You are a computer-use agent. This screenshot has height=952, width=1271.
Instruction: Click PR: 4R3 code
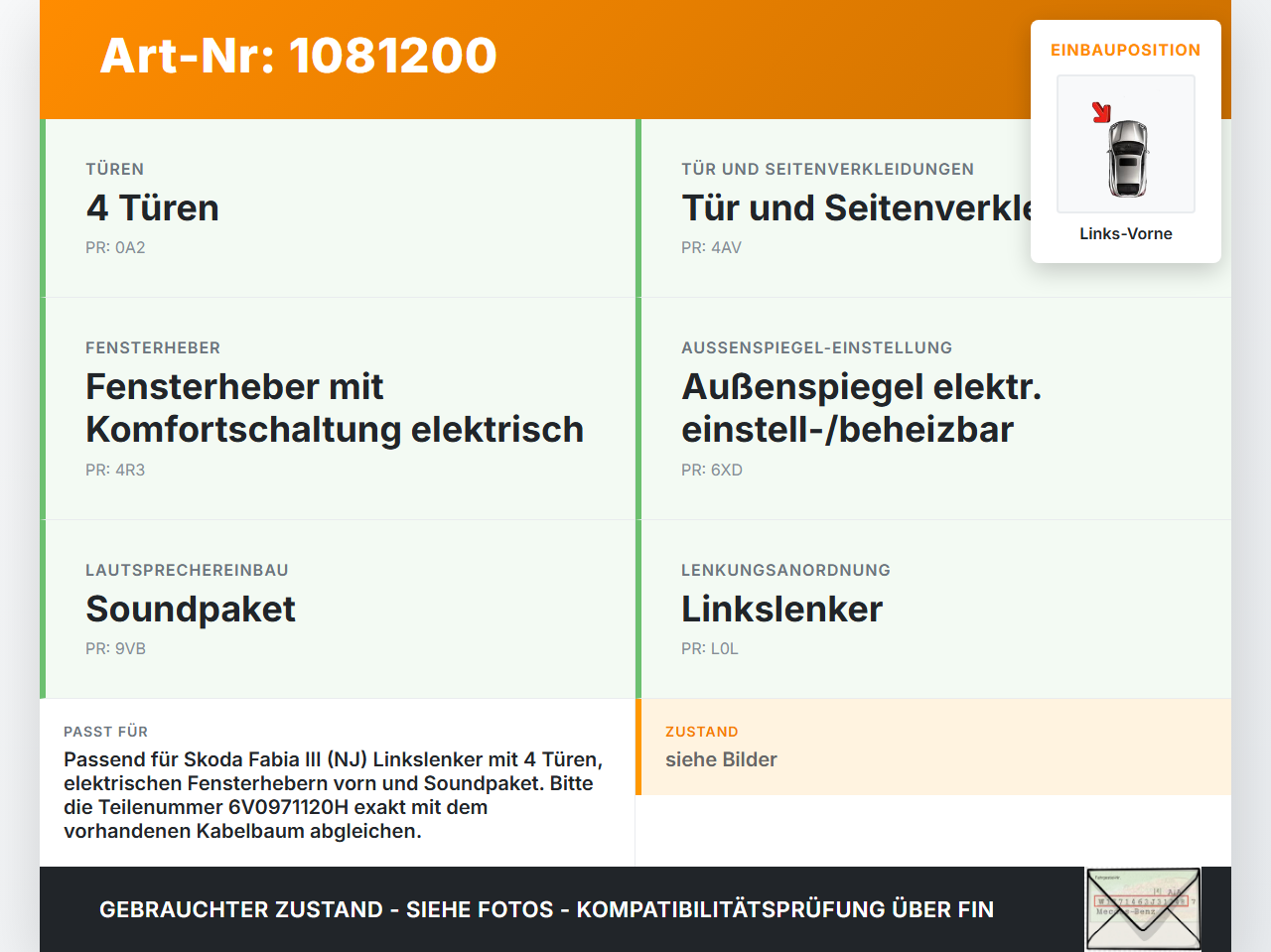pos(115,470)
